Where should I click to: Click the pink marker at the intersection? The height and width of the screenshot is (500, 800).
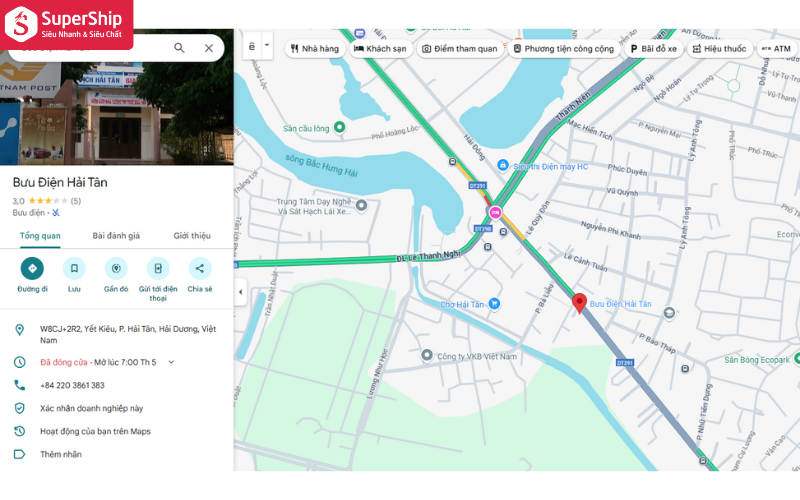[x=495, y=212]
